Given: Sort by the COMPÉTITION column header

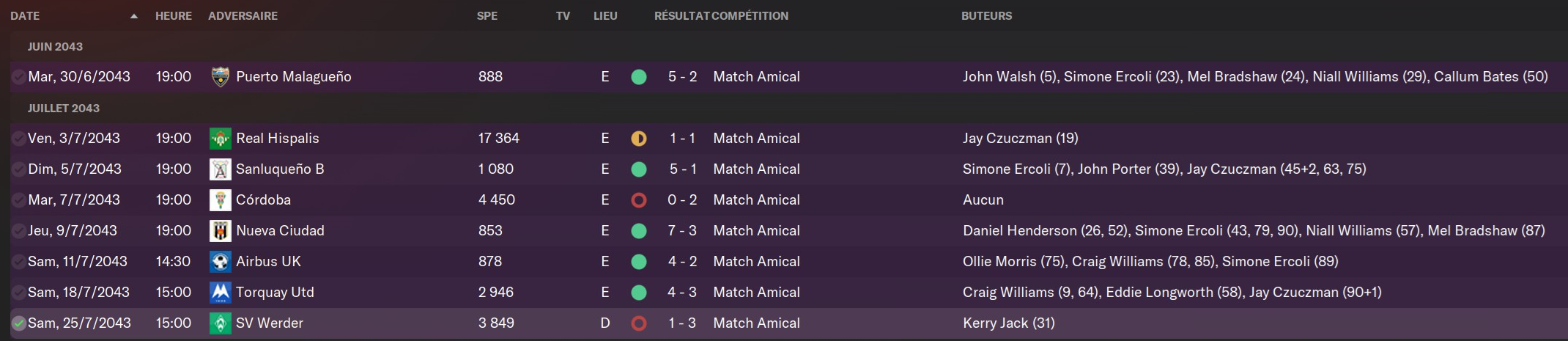Looking at the screenshot, I should pos(750,16).
